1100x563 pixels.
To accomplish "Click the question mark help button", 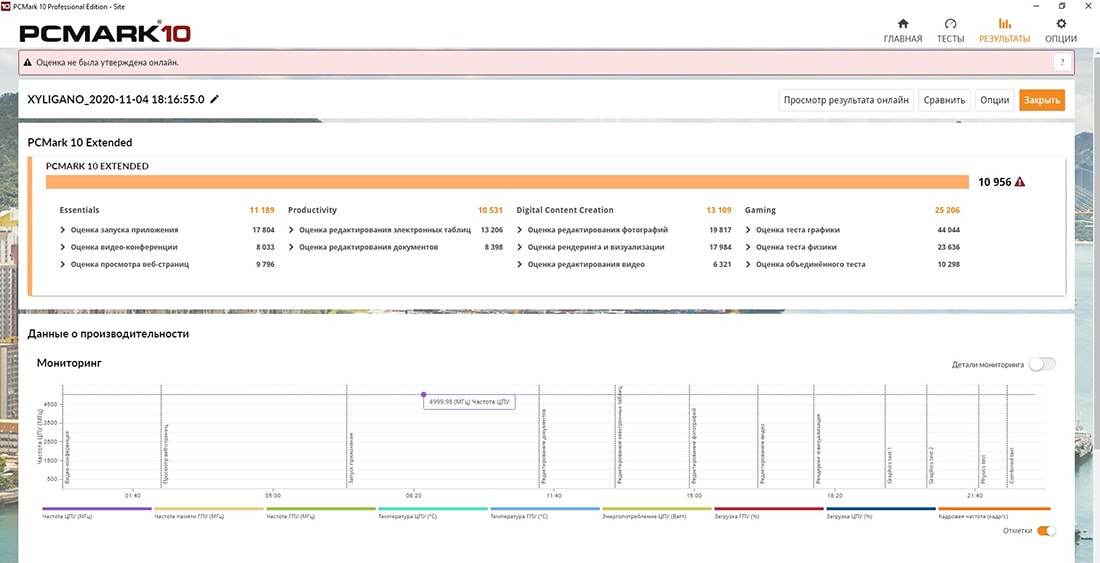I will [x=1064, y=62].
